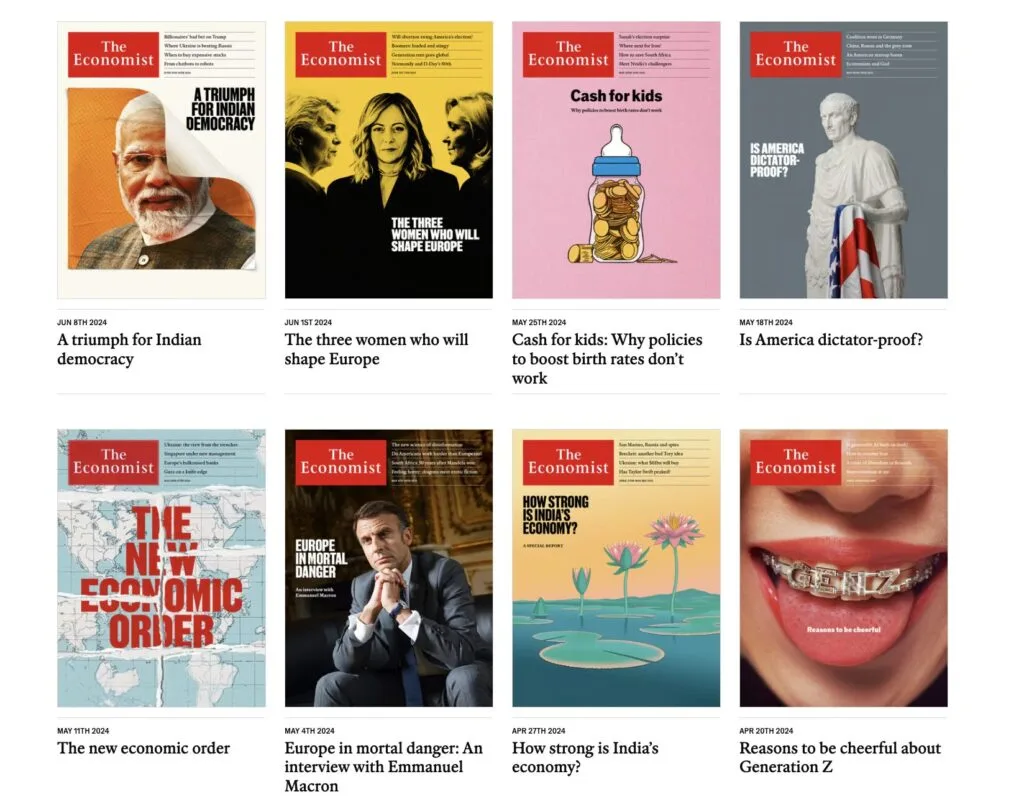
Task: Click the 'A triumph for Indian democracy' headline
Action: 129,349
